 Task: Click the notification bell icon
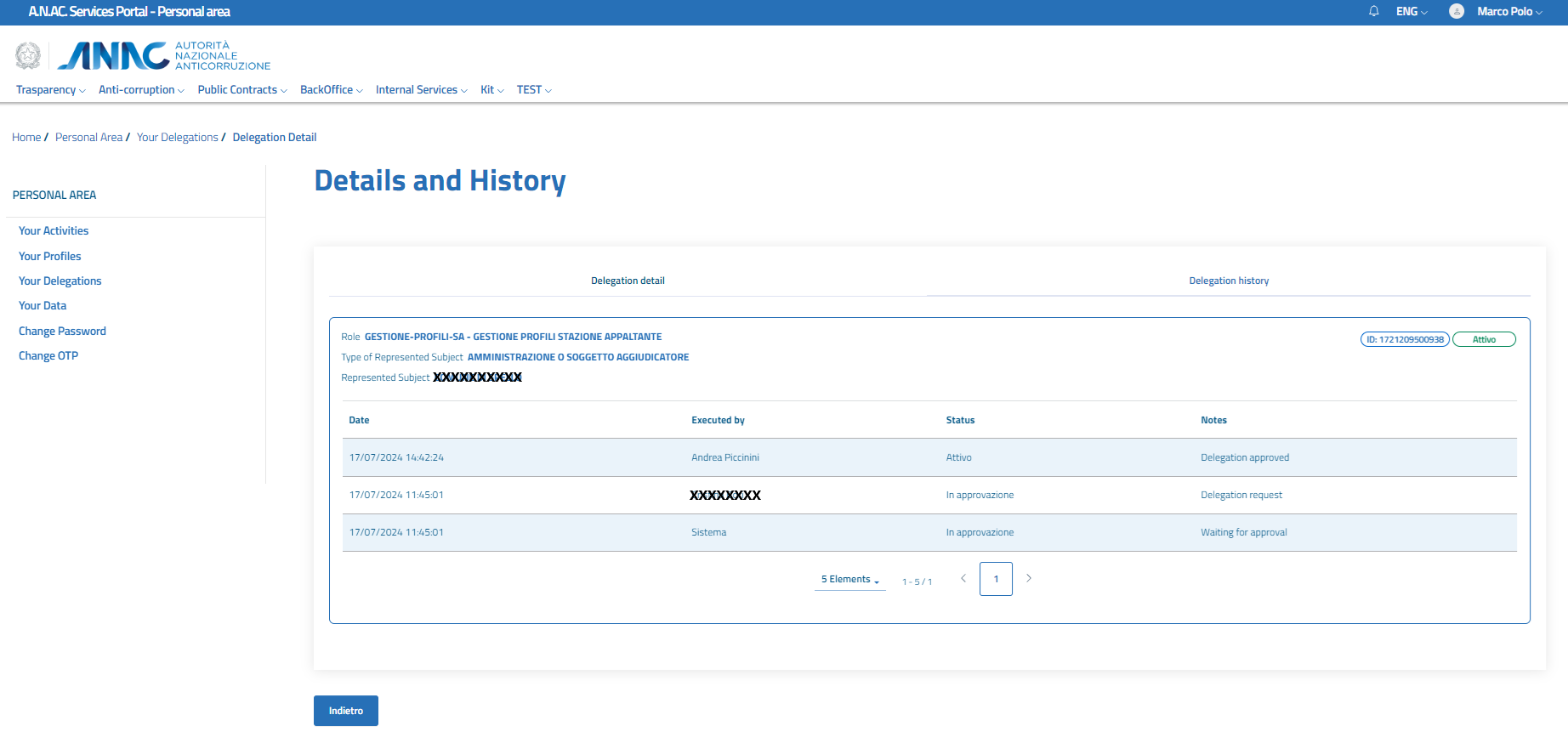tap(1373, 11)
